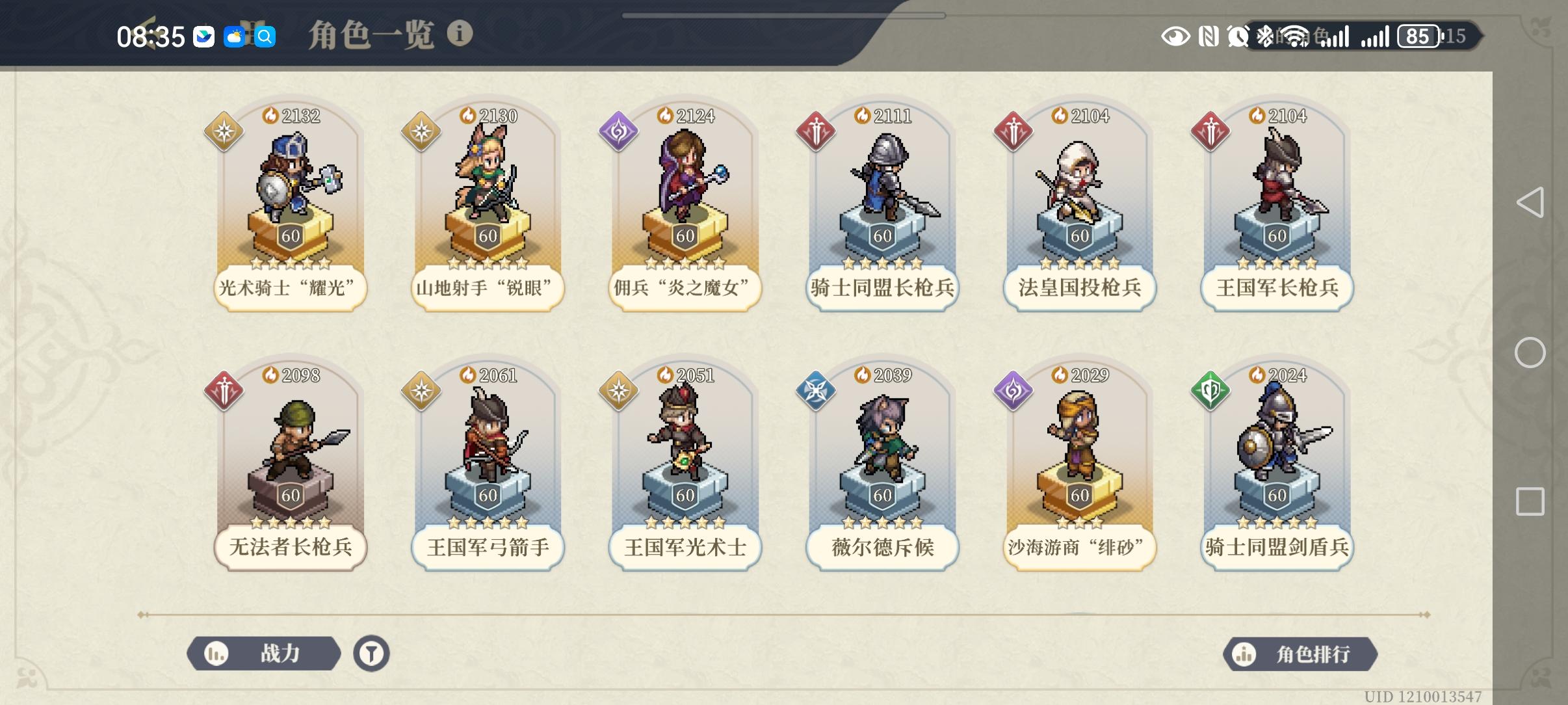Open the 法皇国投枪兵 character card

[1080, 205]
